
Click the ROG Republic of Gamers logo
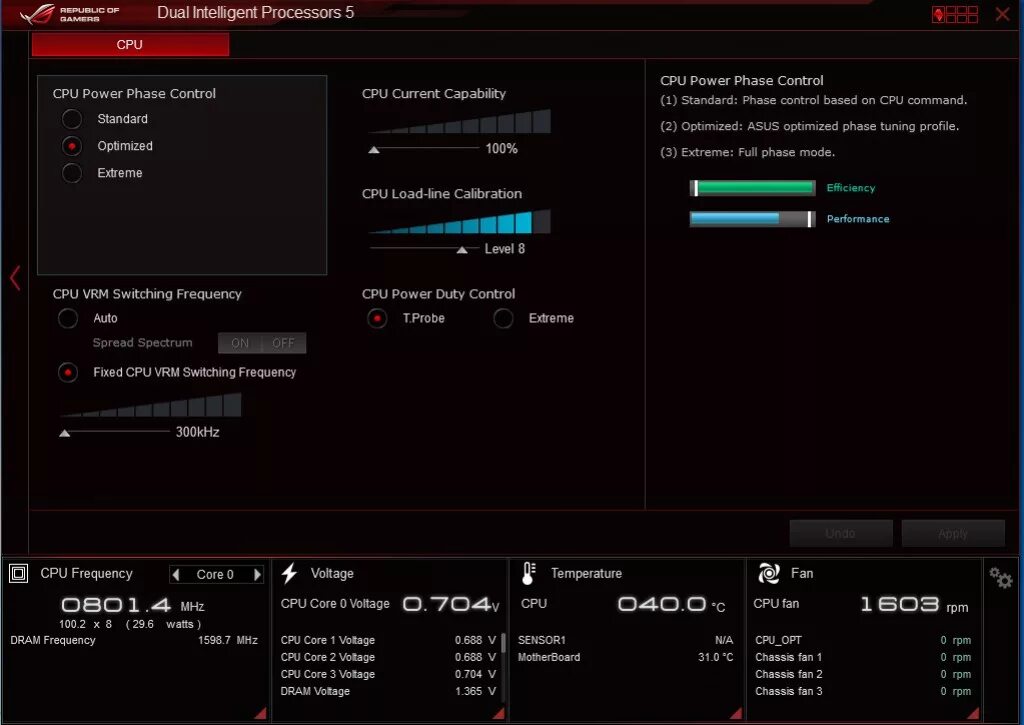click(x=70, y=14)
